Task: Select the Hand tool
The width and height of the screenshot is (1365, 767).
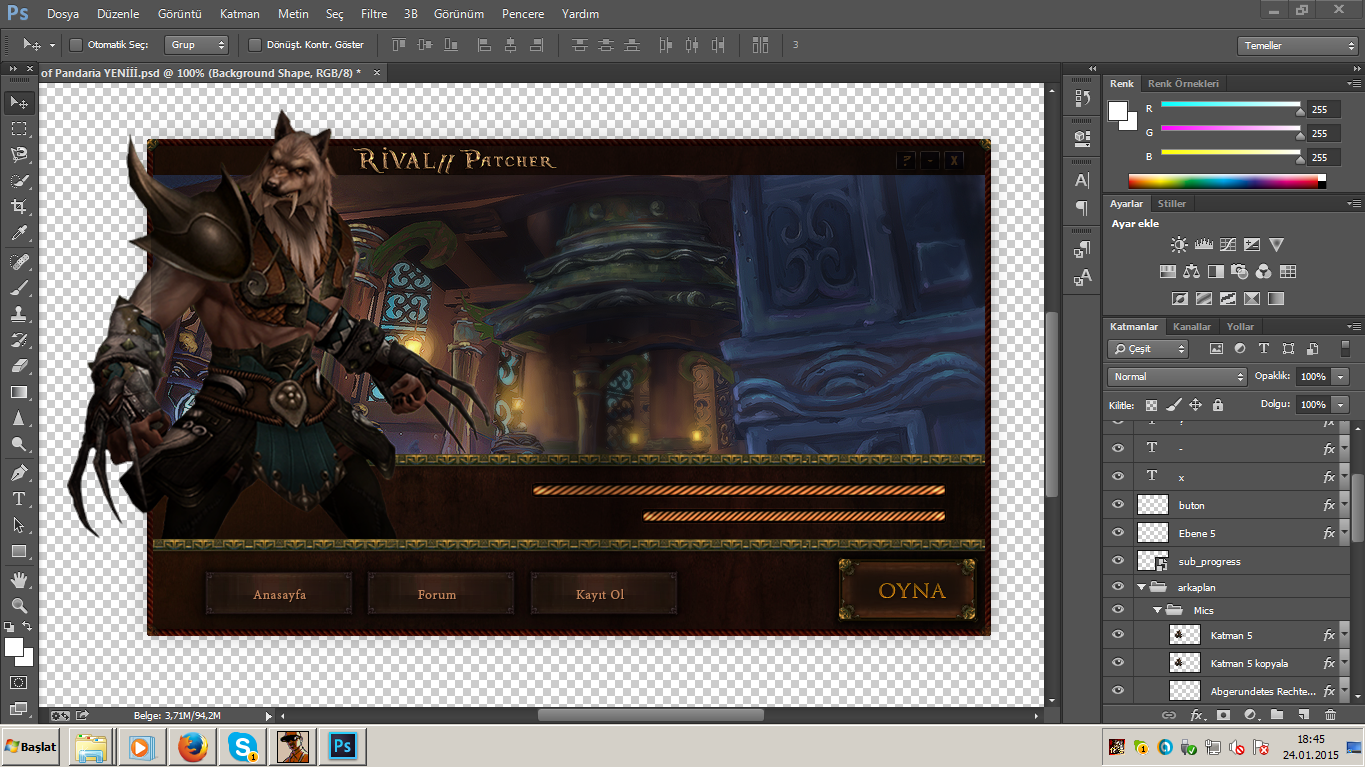Action: [19, 579]
